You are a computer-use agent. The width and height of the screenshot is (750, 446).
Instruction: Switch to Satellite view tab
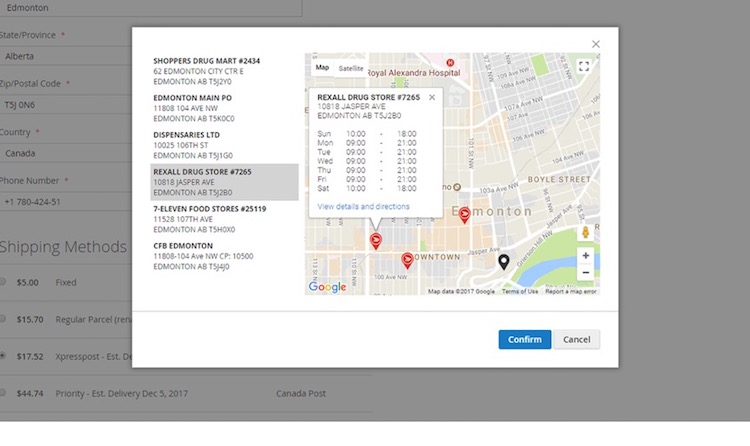351,68
